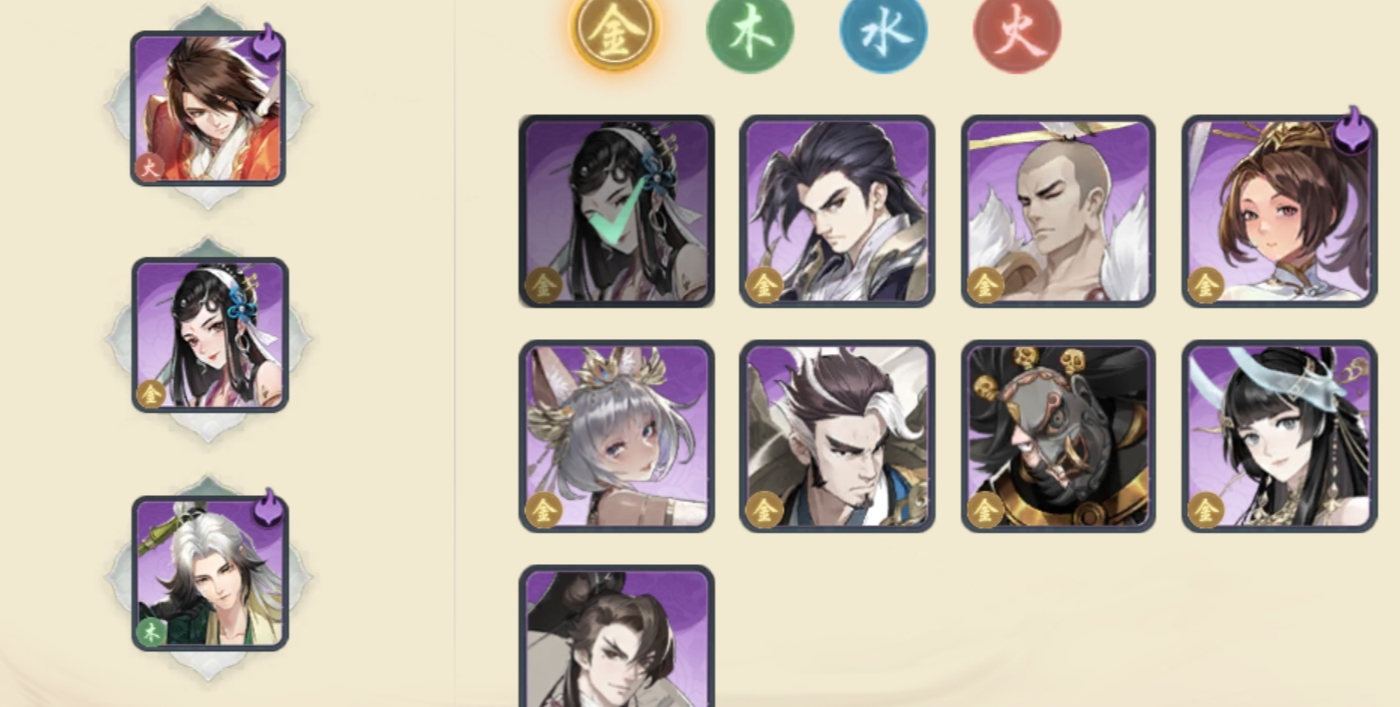Select the brown-haired girl with gold crown
Viewport: 1400px width, 707px height.
click(1279, 211)
